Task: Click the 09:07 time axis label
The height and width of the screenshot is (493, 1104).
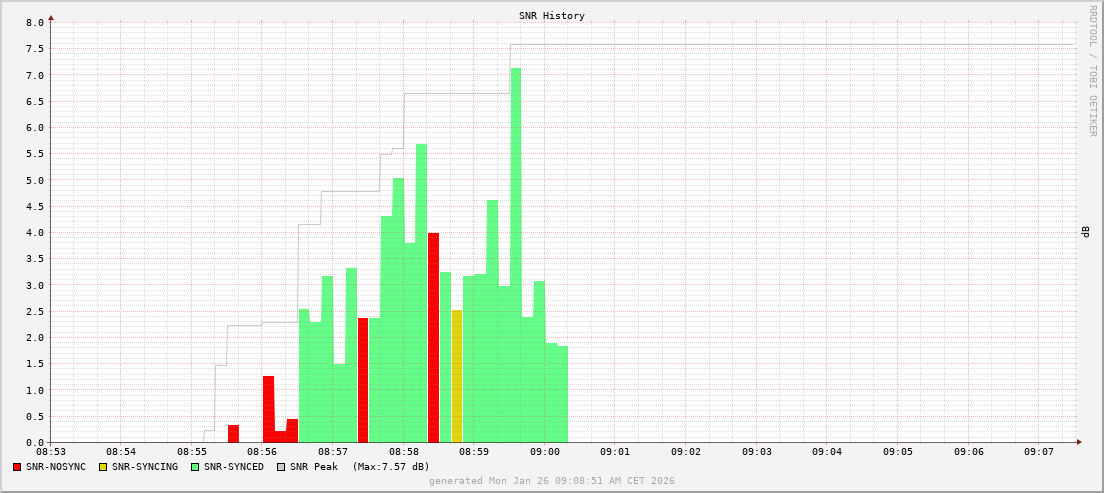Action: click(x=1038, y=452)
